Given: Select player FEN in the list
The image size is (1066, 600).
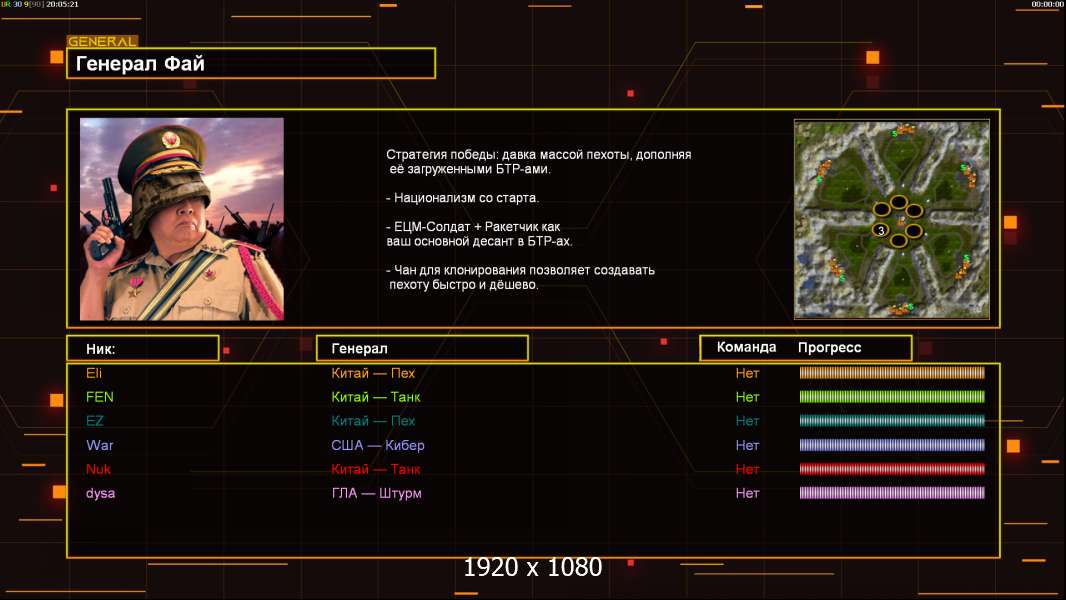Looking at the screenshot, I should tap(100, 397).
